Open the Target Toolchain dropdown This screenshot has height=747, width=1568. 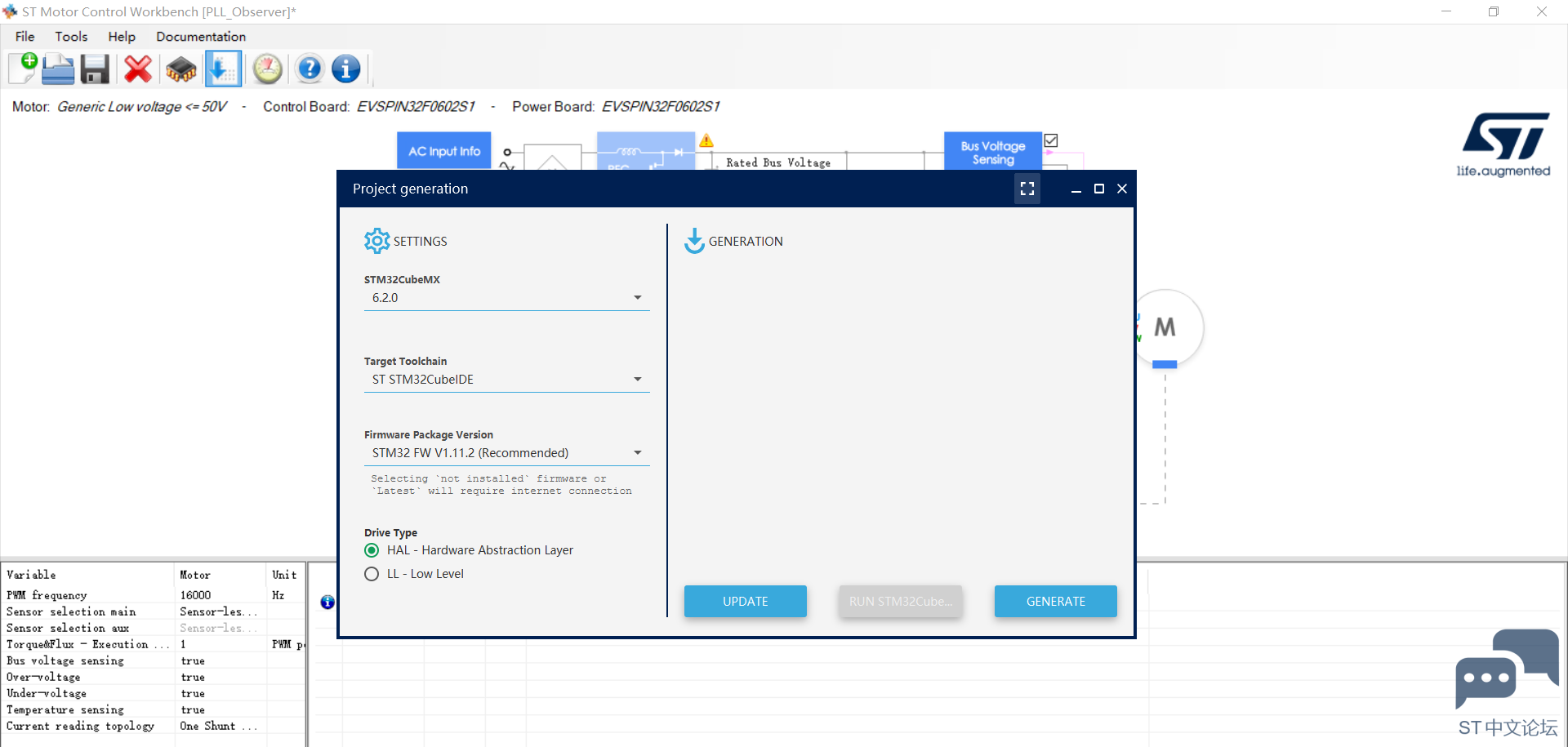click(506, 380)
